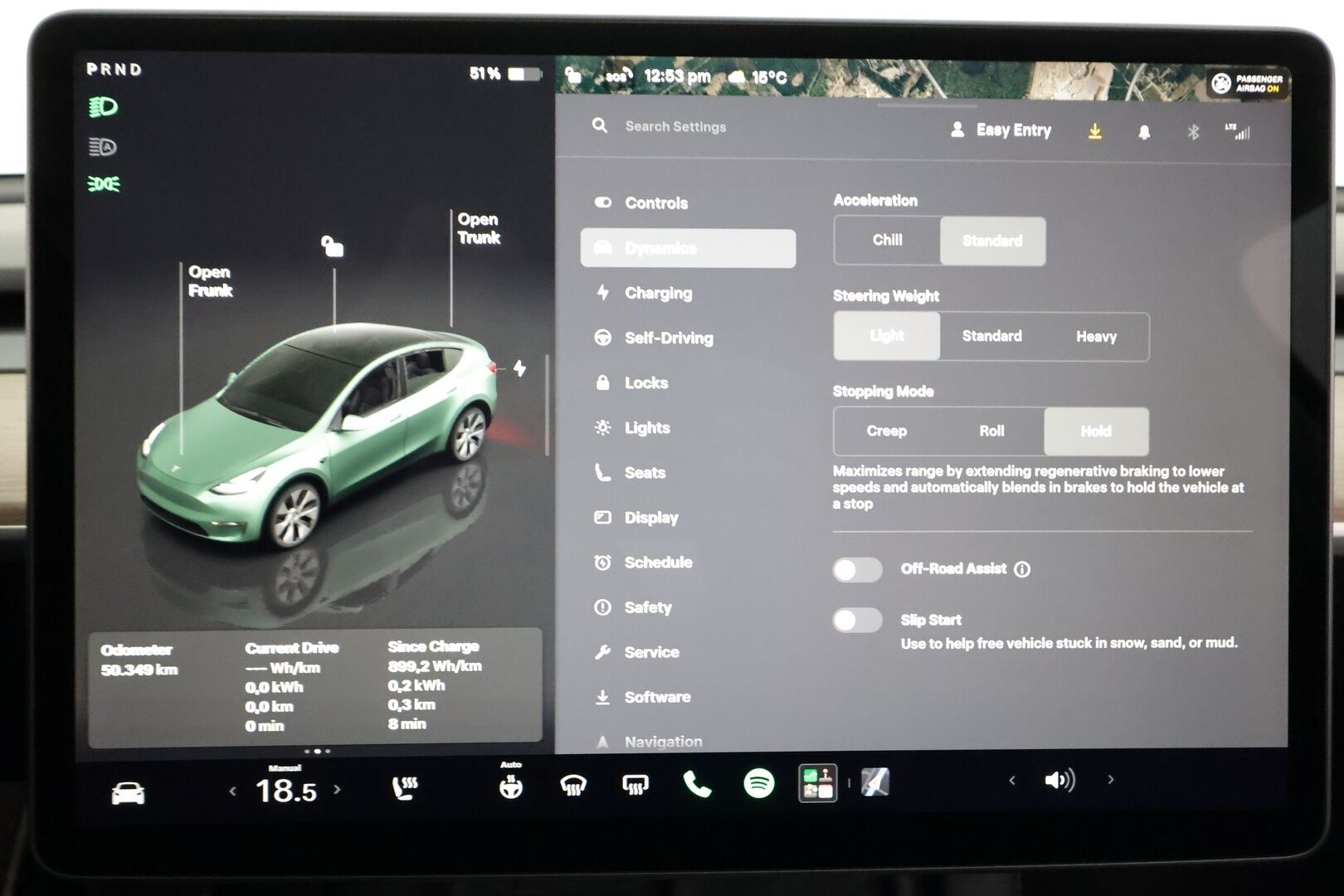1344x896 pixels.
Task: Open the Easy Entry driver profile menu
Action: 1001,130
